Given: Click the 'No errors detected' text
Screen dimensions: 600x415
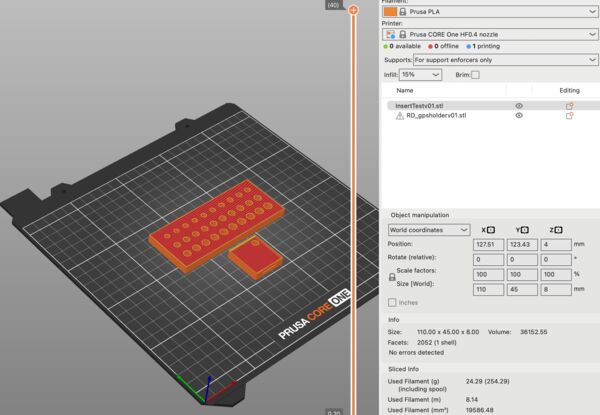Looking at the screenshot, I should (x=416, y=353).
